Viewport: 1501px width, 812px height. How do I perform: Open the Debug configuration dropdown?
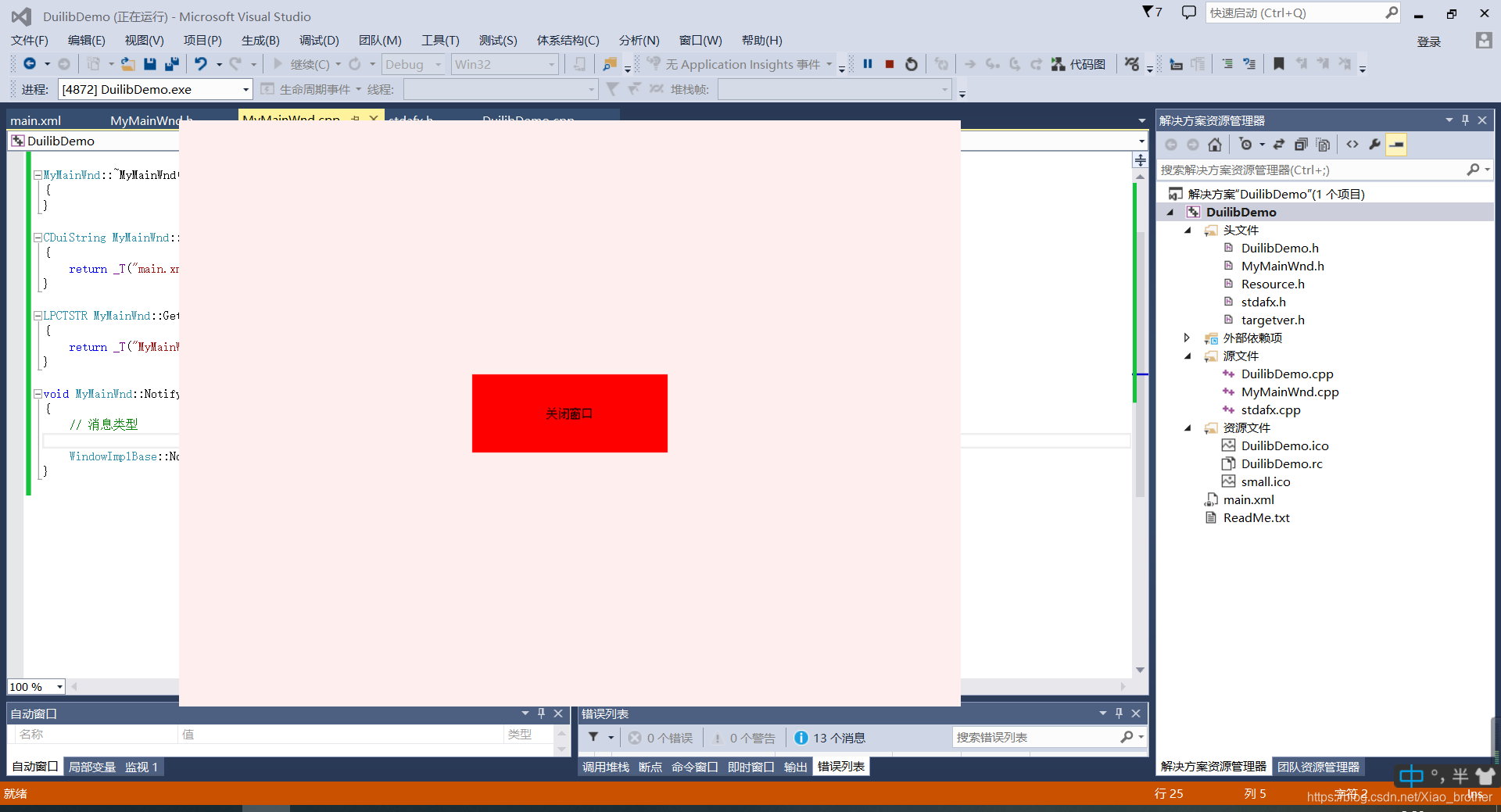click(414, 64)
